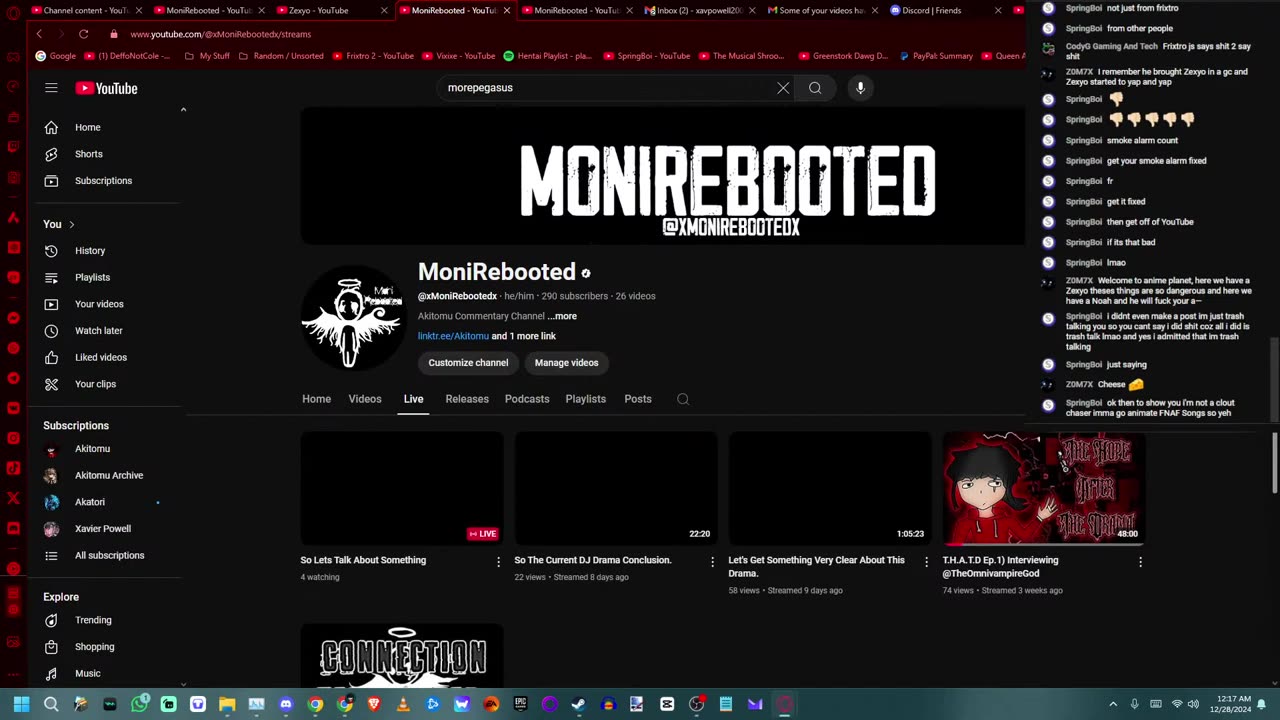Switch to the Releases tab
The image size is (1280, 720).
click(x=467, y=399)
